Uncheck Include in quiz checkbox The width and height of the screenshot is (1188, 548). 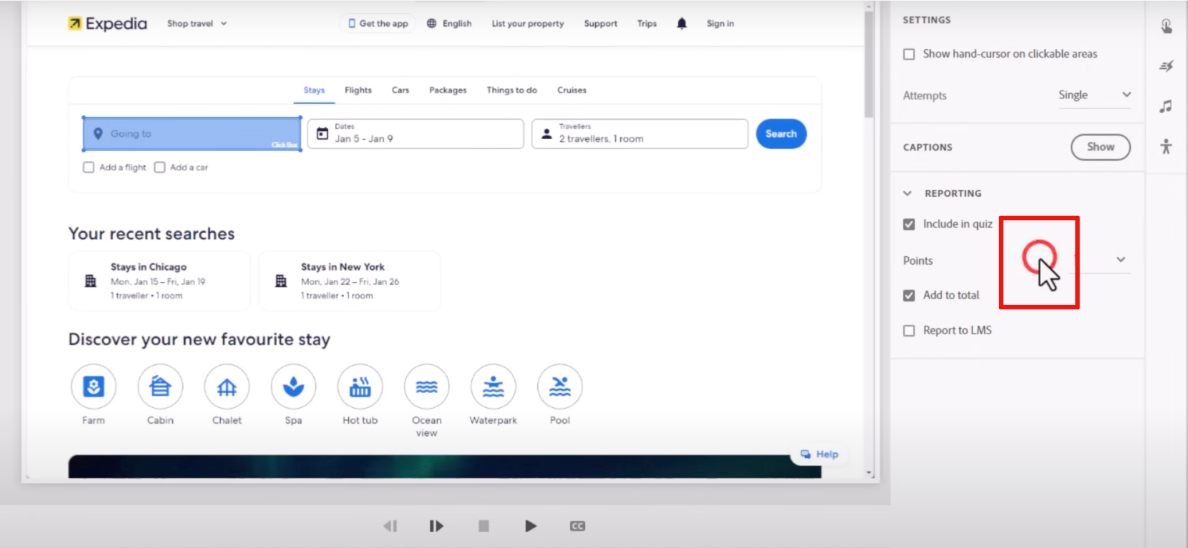click(909, 224)
